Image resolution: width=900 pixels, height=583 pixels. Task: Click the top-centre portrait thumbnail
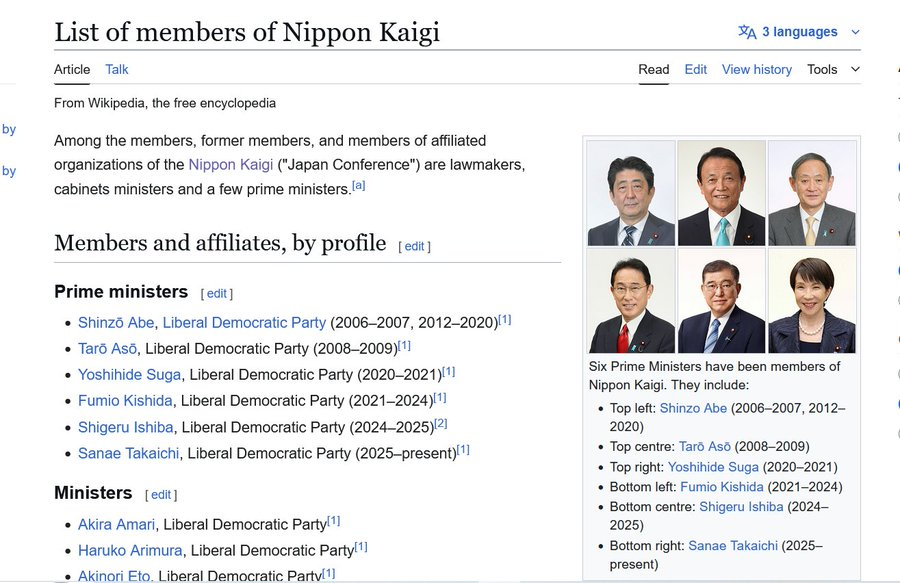721,193
